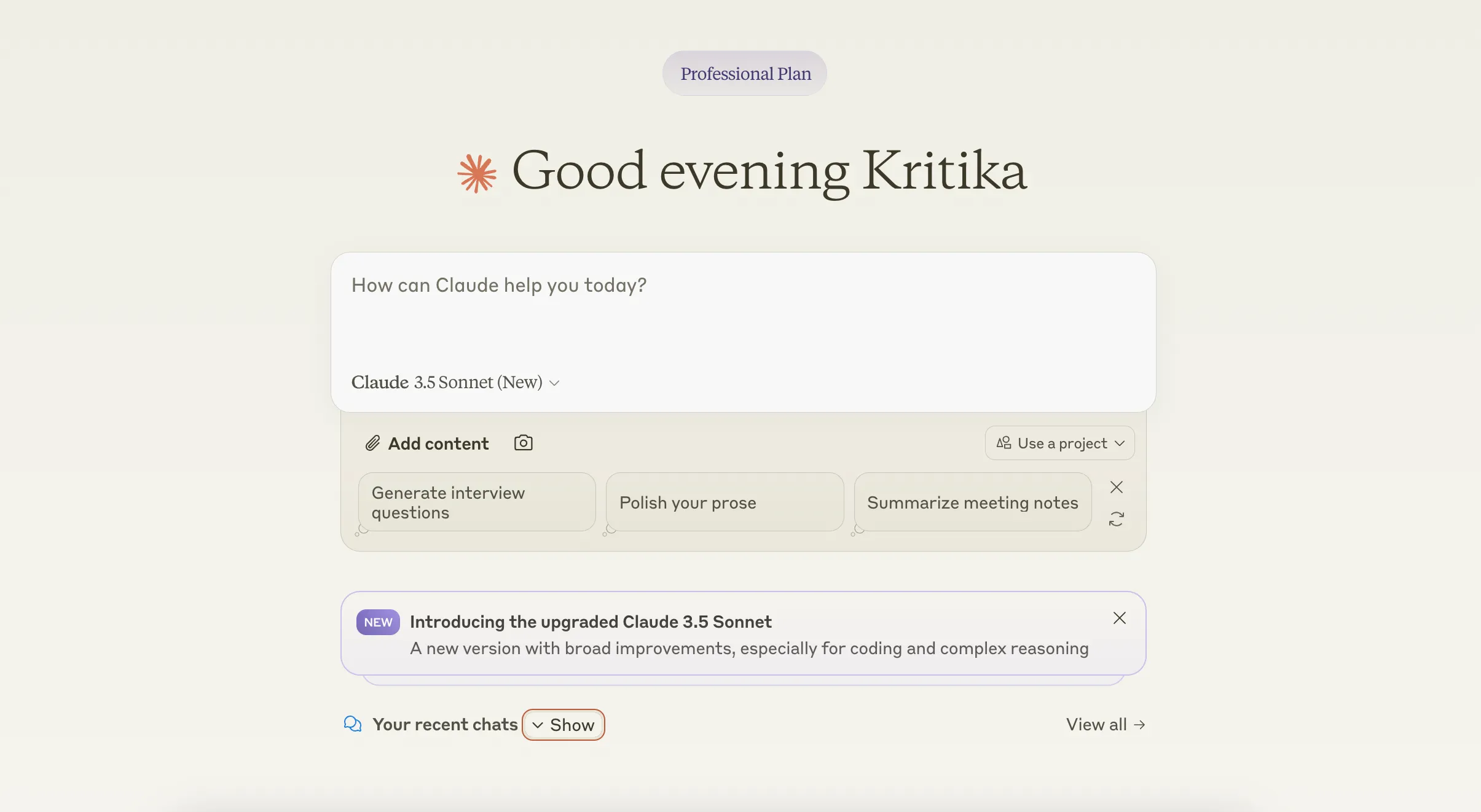Open the Introducing the upgraded Claude 3.5 Sonnet announcement

(x=744, y=633)
